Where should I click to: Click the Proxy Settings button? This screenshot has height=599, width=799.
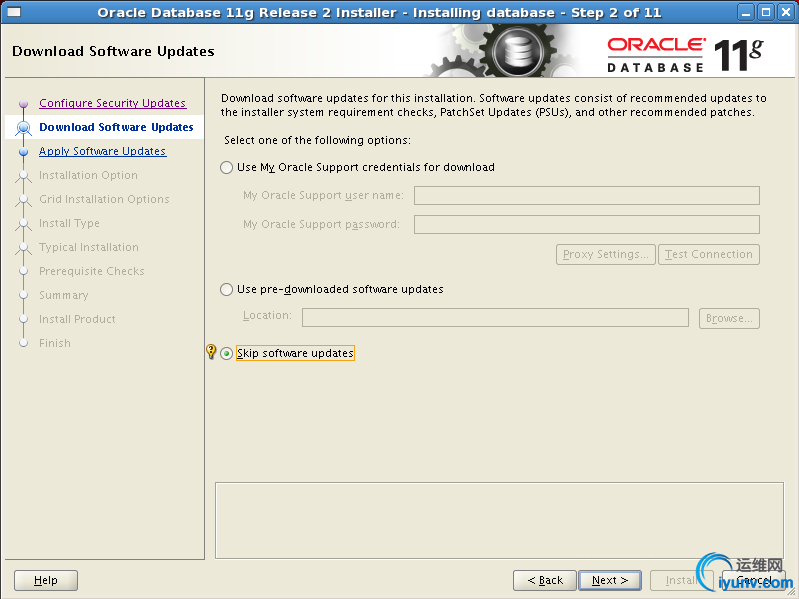point(605,254)
